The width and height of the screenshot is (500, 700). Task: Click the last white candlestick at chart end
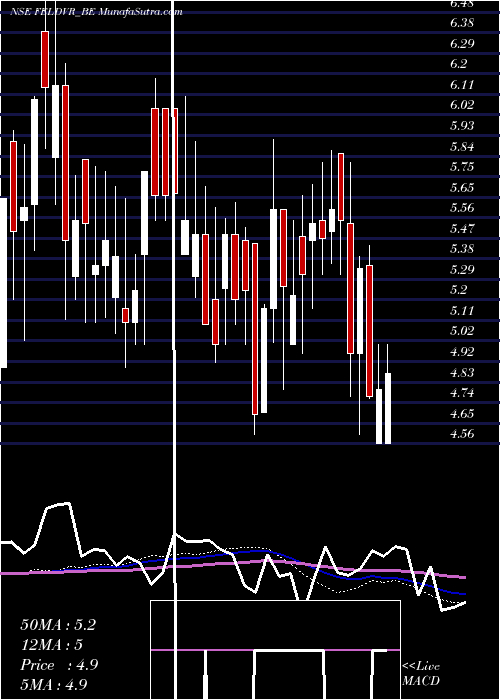pos(388,408)
